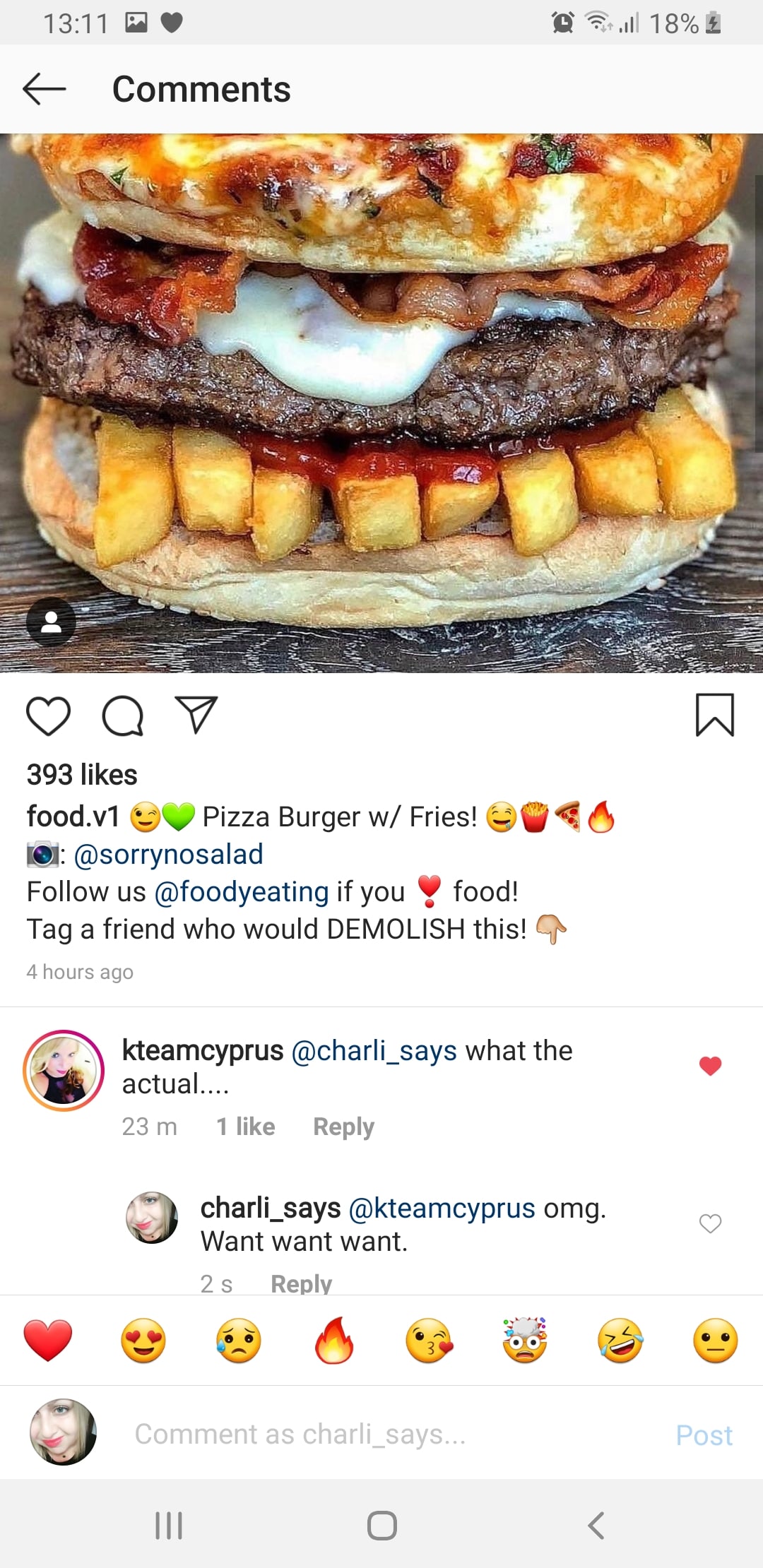Viewport: 763px width, 1568px height.
Task: Insert the fire quick emoji
Action: point(334,1340)
